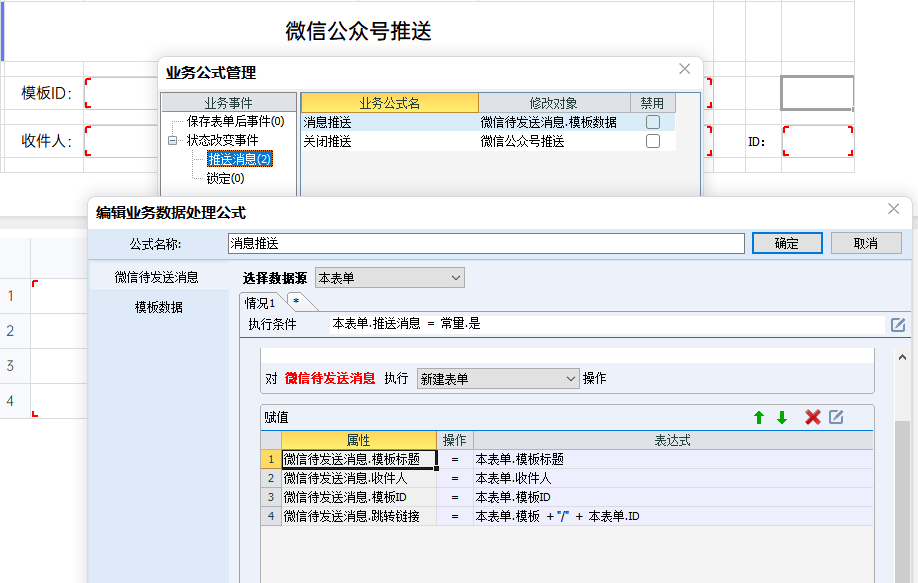Move assignment row down with green arrow

tap(782, 417)
